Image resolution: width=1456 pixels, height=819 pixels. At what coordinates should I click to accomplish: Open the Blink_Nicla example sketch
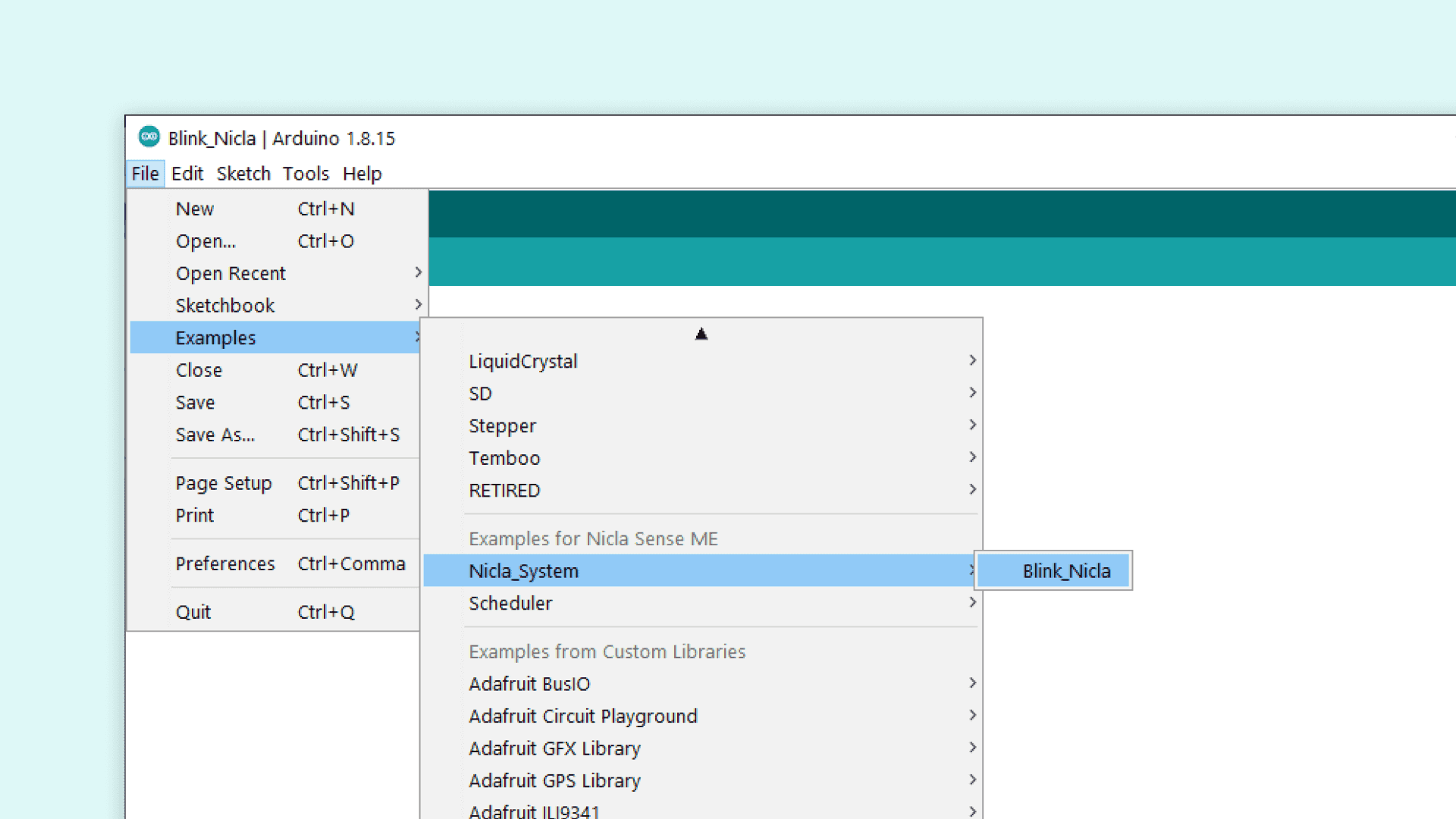coord(1065,571)
